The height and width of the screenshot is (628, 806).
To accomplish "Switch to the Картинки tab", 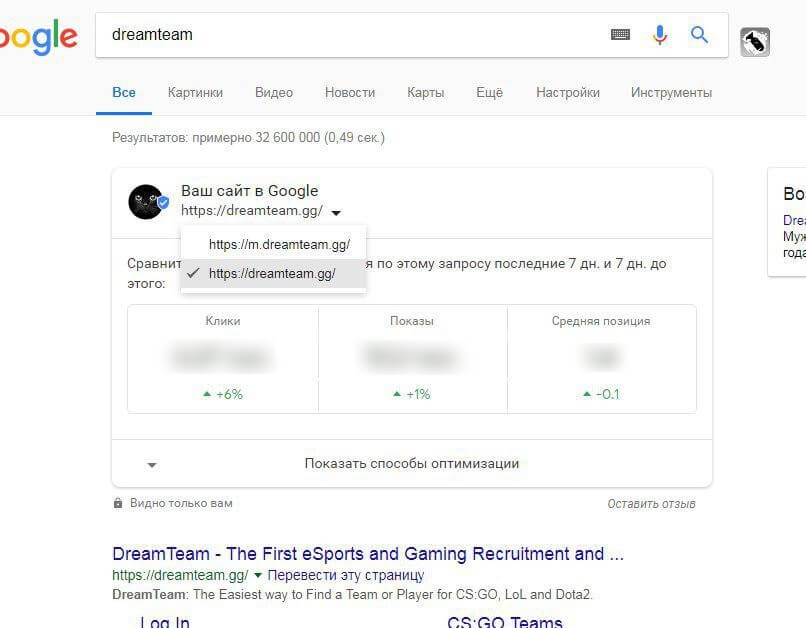I will [195, 93].
